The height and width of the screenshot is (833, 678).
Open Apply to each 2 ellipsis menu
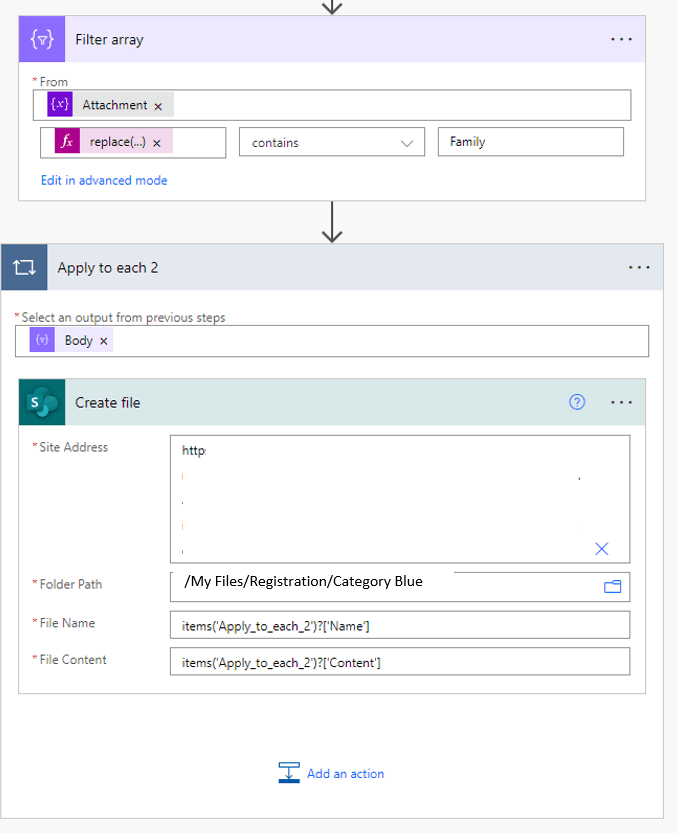point(639,267)
